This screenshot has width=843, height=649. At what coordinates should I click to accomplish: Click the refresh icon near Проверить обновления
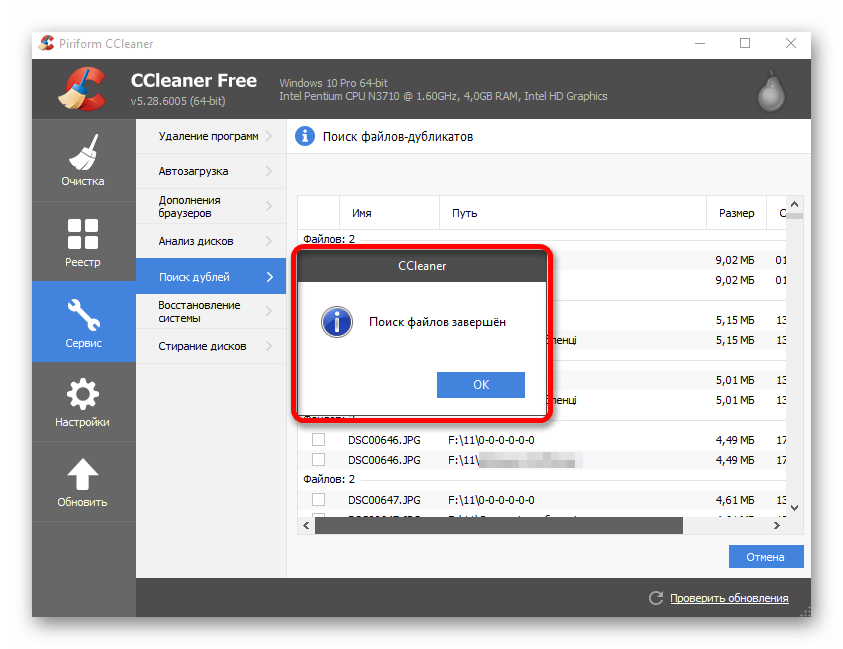click(656, 598)
